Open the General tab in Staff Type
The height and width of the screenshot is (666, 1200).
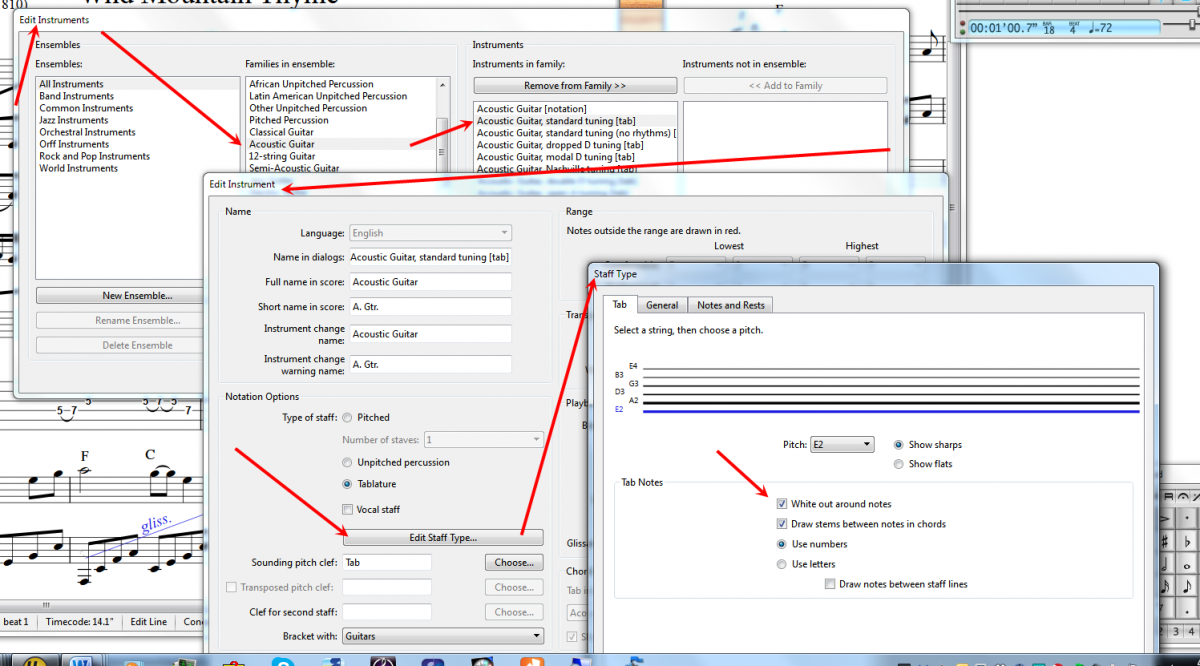[x=661, y=305]
